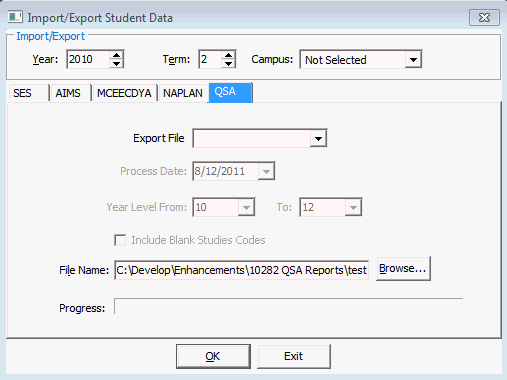The width and height of the screenshot is (507, 380).
Task: Click the Progress bar
Action: coord(289,307)
